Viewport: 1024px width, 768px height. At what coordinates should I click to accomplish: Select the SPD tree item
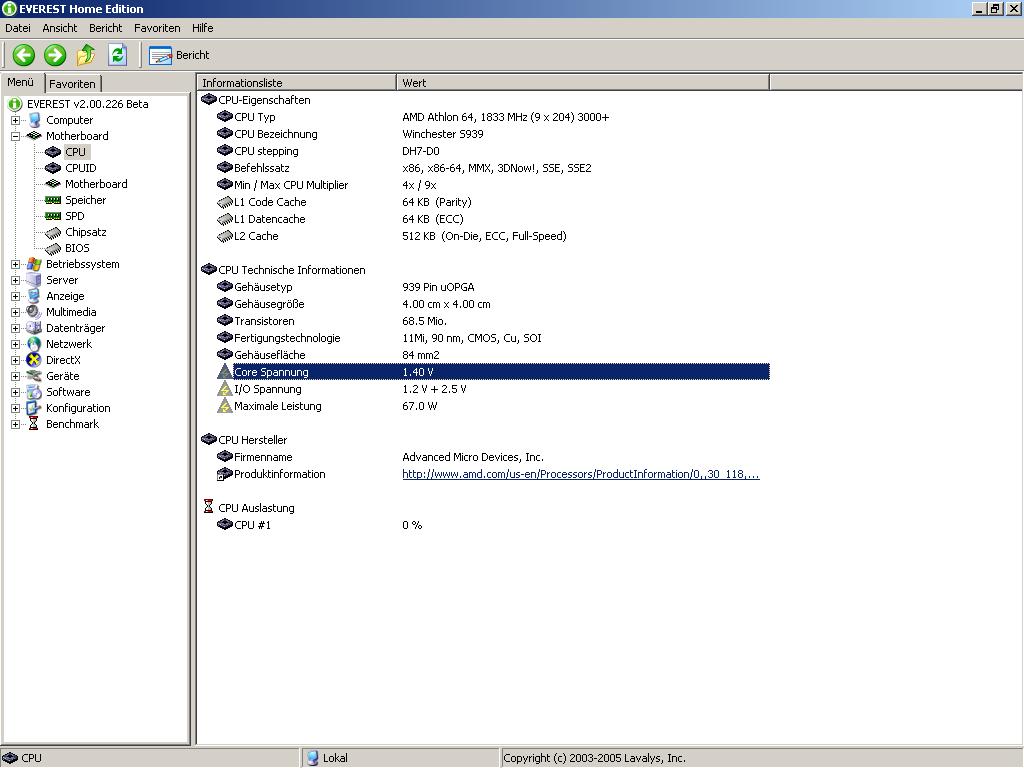coord(74,216)
